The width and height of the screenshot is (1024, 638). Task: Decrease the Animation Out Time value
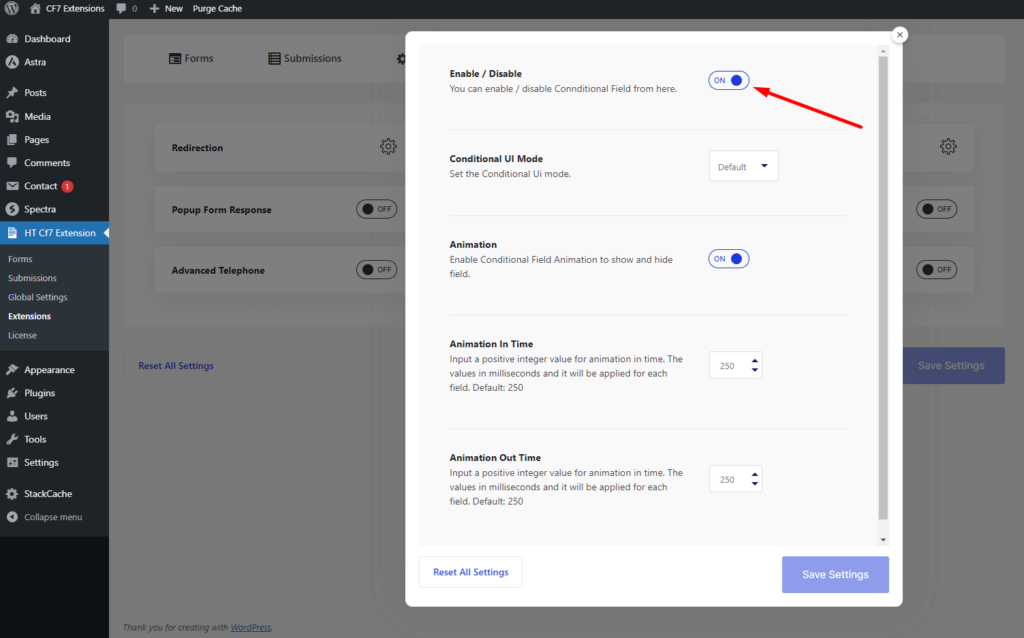755,485
